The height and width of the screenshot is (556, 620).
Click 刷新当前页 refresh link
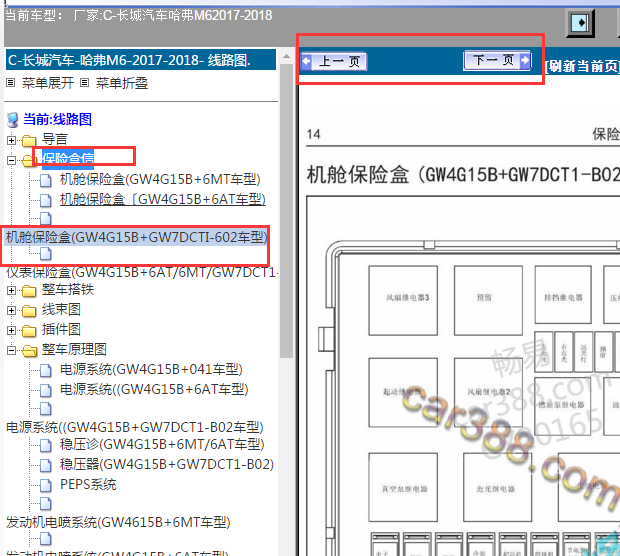coord(582,66)
